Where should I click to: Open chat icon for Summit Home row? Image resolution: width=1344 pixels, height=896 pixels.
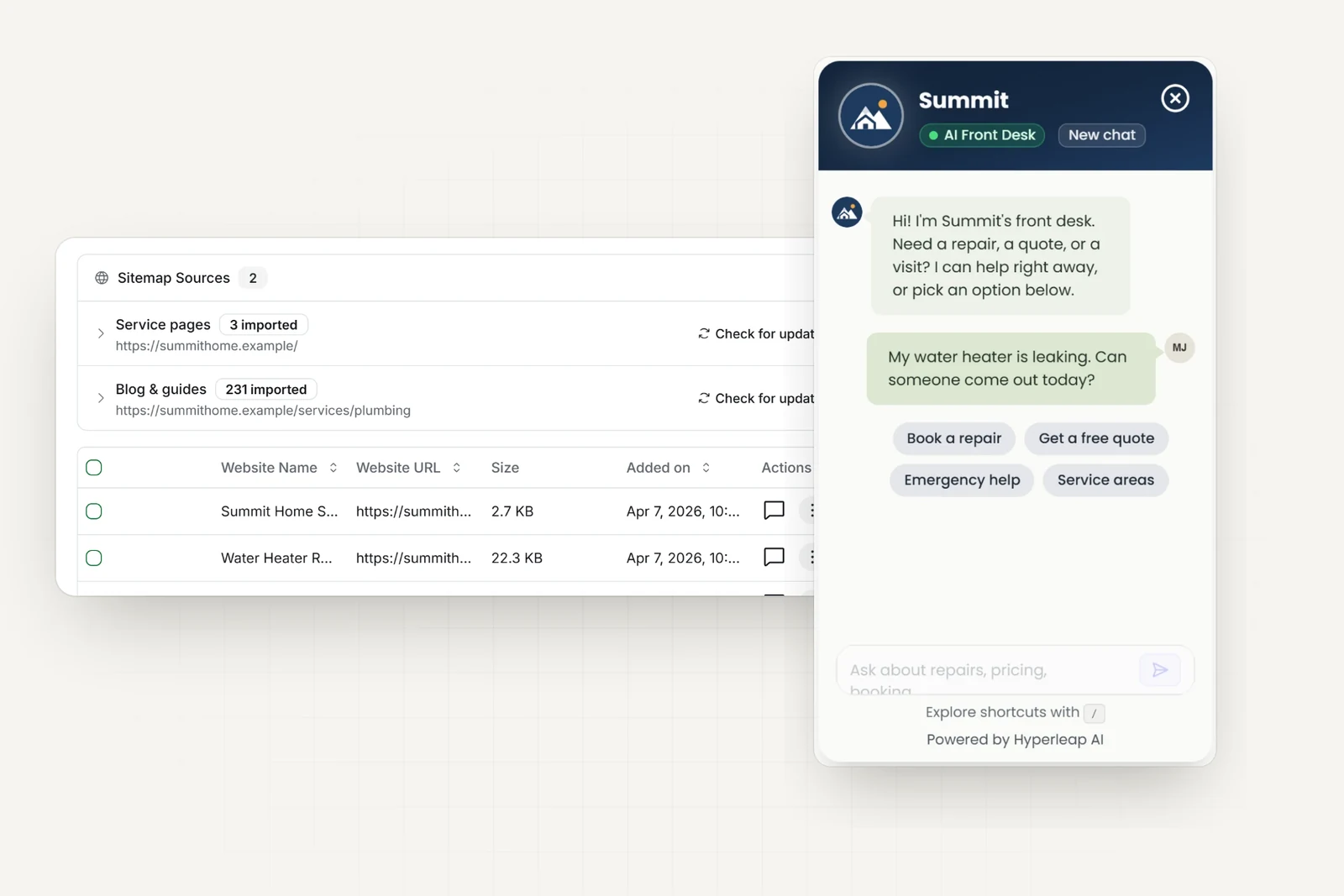774,511
